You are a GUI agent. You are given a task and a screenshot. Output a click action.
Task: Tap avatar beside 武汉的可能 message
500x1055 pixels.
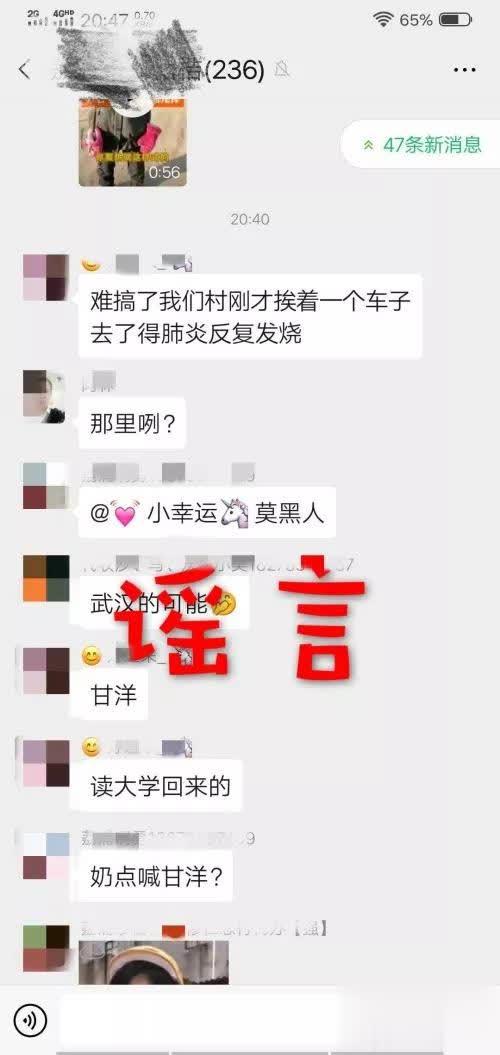coord(46,578)
